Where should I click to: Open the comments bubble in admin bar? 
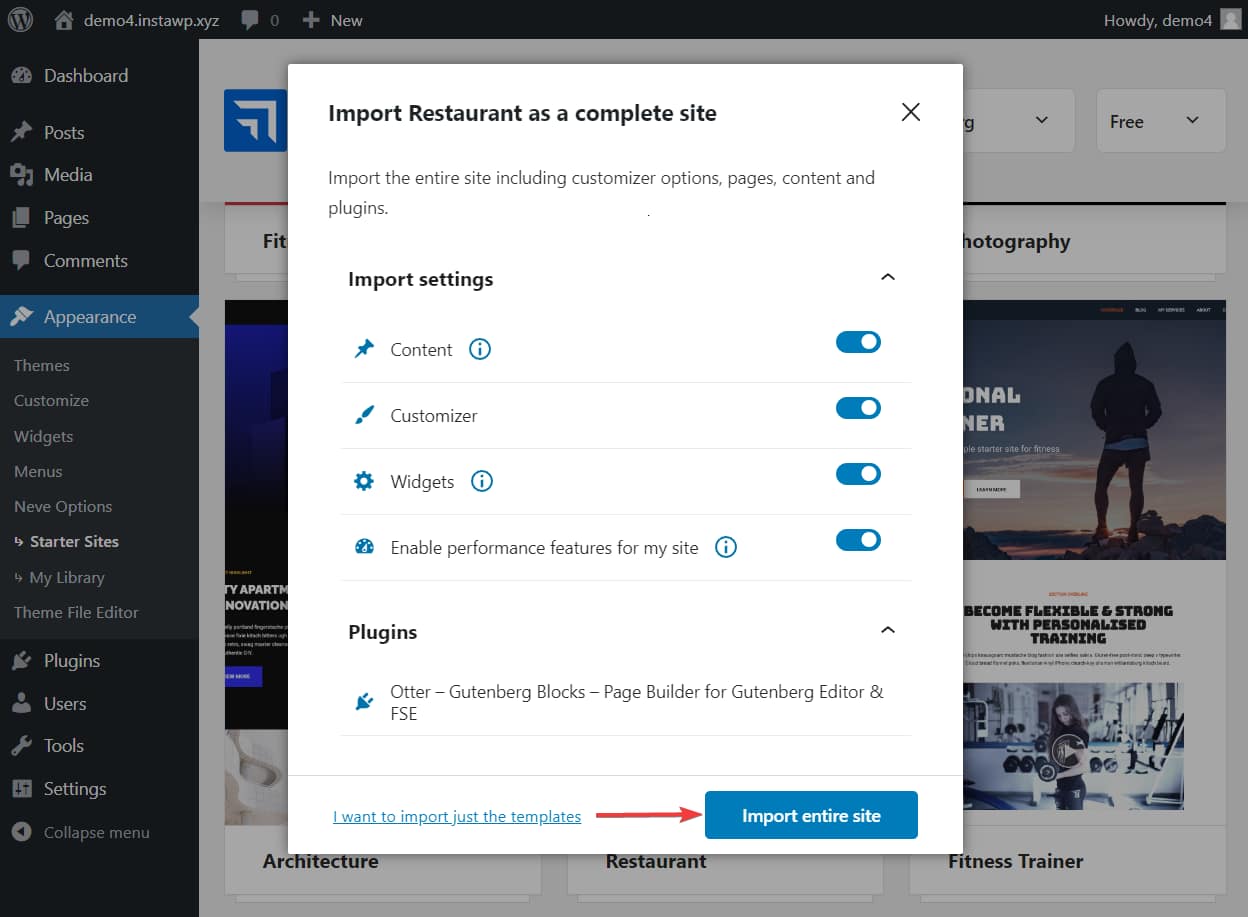point(250,20)
